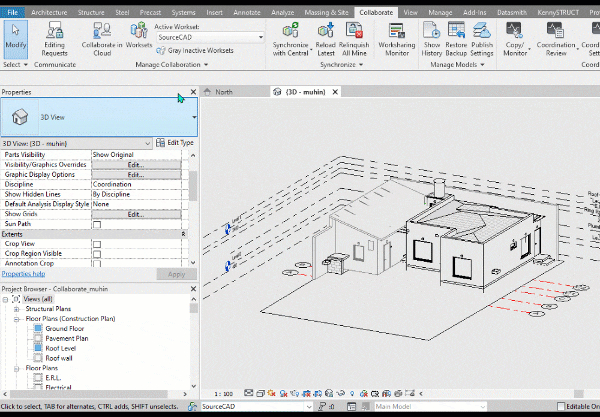Click Temporary Hide/Isolate glasses icon
600x417 pixels.
341,393
